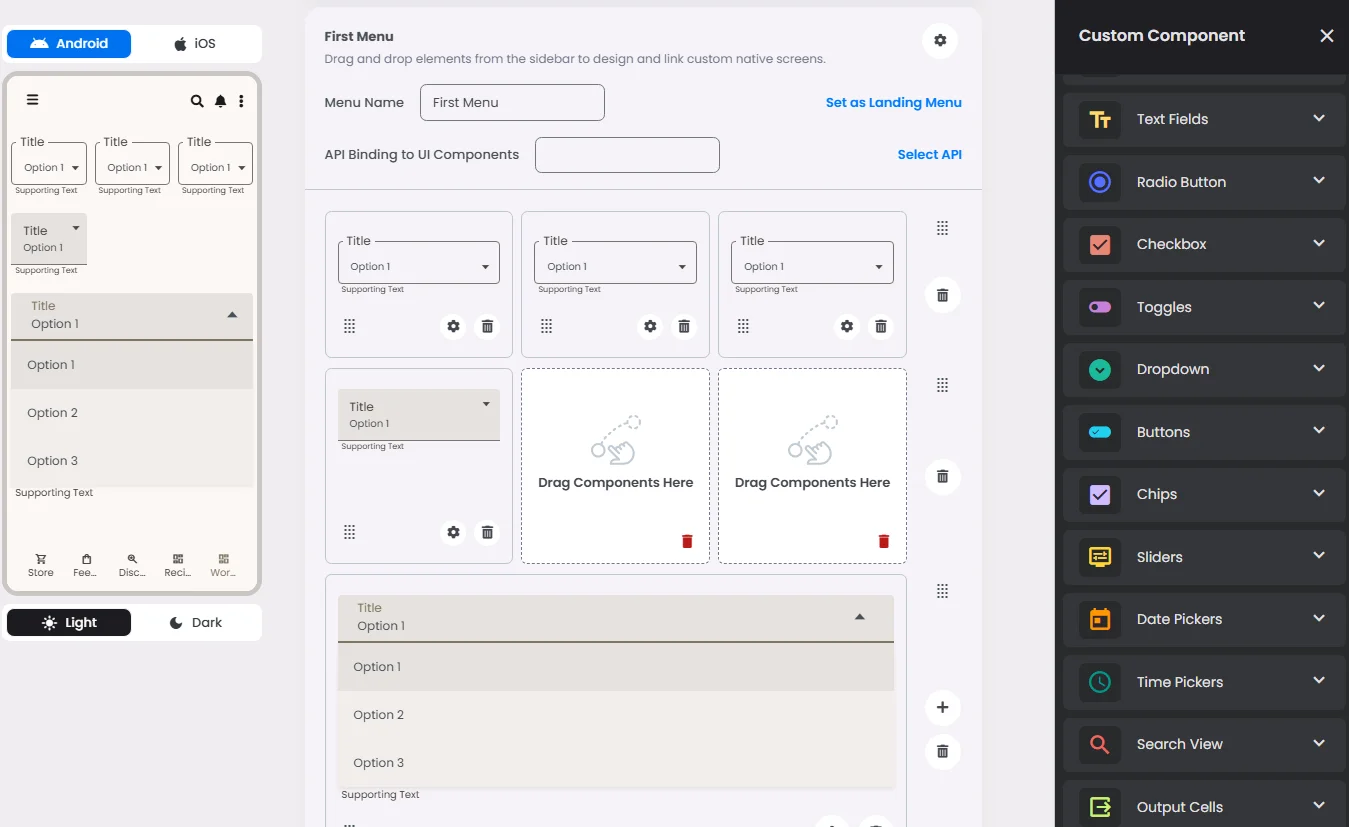Click the notification bell in phone preview

(x=220, y=101)
